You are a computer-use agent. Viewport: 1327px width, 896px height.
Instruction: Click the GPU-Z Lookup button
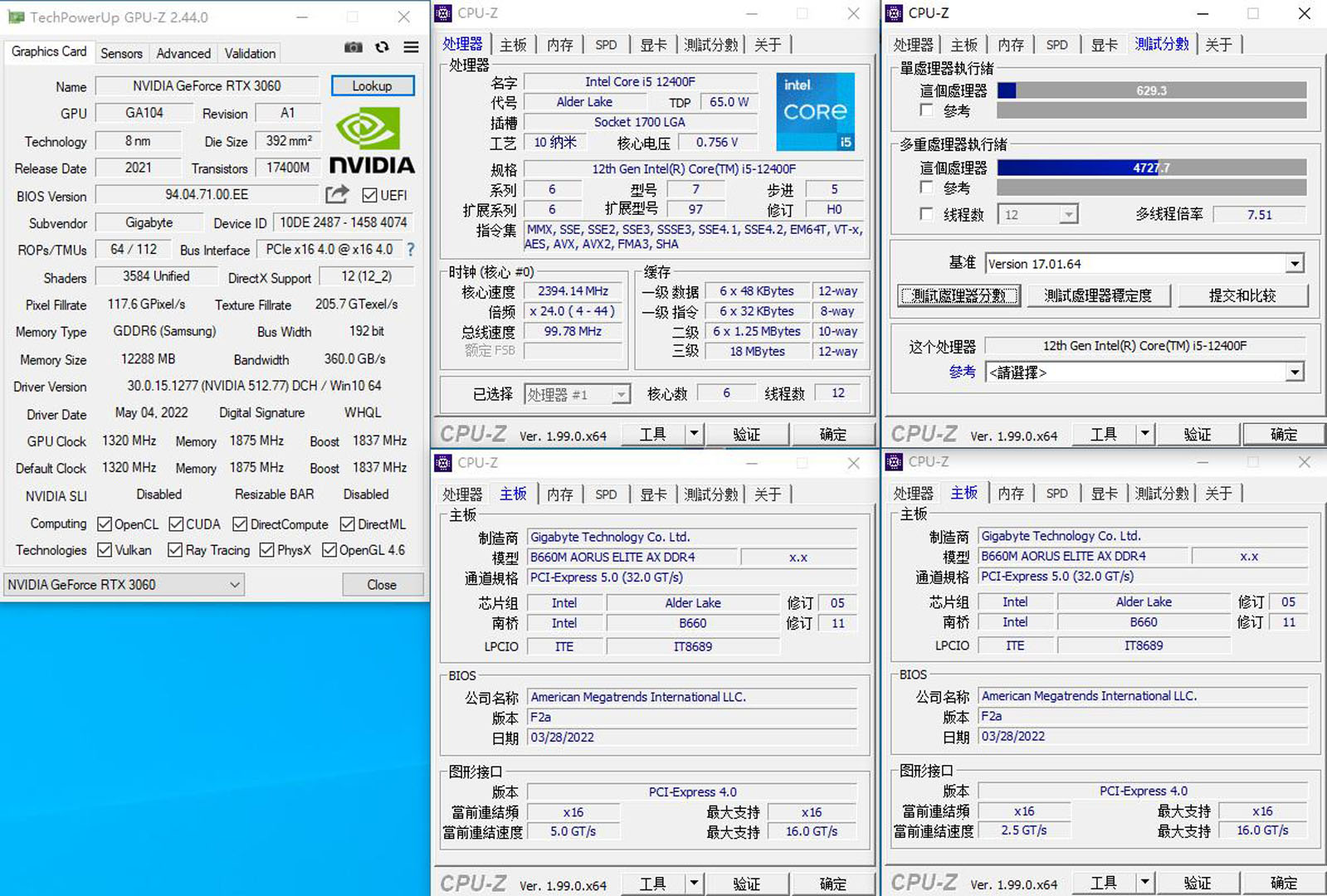tap(373, 85)
